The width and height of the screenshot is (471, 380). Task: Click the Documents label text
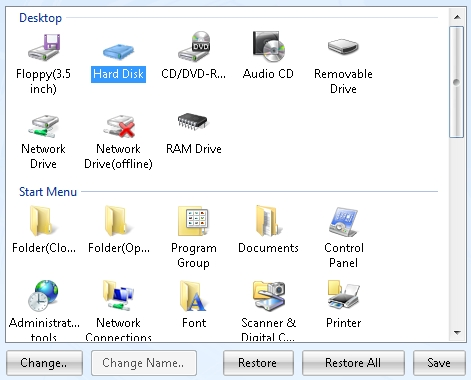[x=268, y=248]
